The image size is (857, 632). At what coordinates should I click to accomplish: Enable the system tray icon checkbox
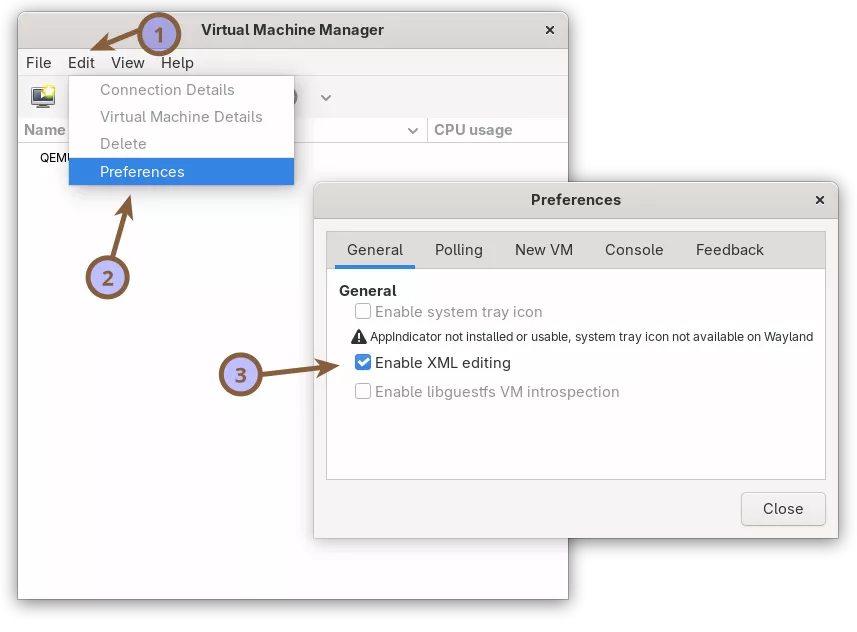coord(364,311)
